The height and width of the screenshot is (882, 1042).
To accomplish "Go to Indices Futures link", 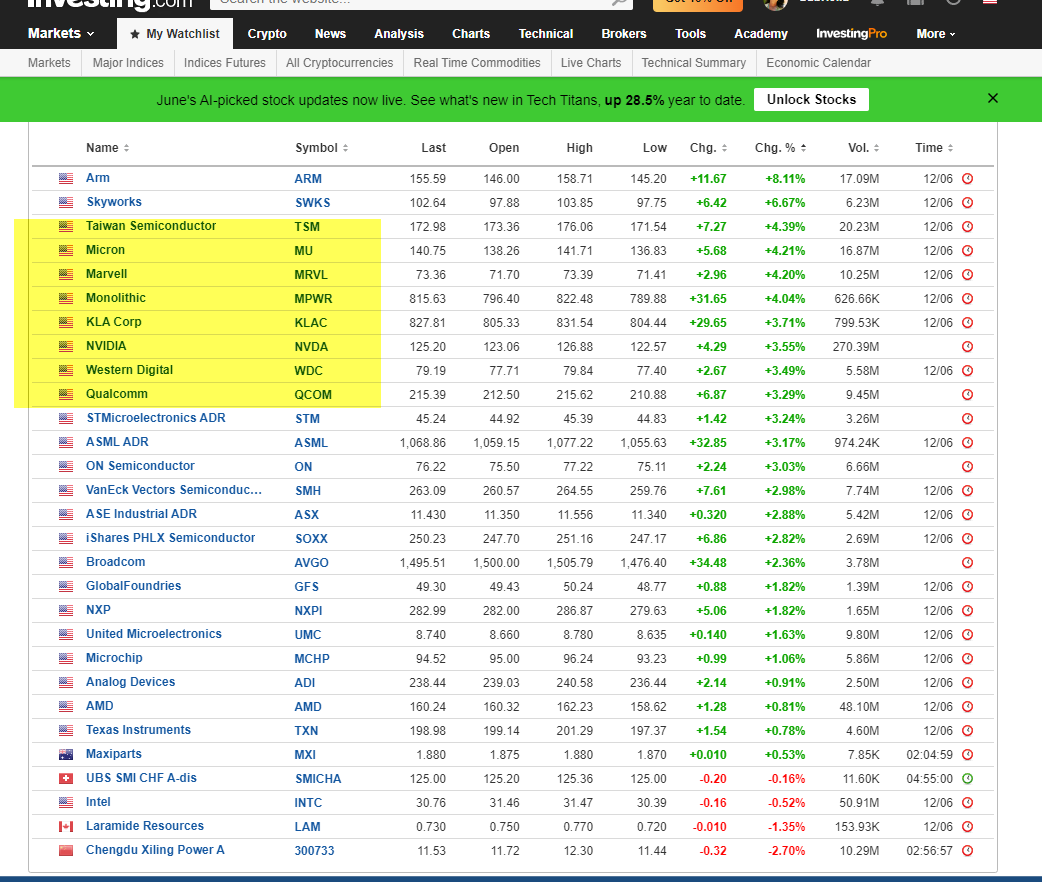I will pyautogui.click(x=225, y=63).
